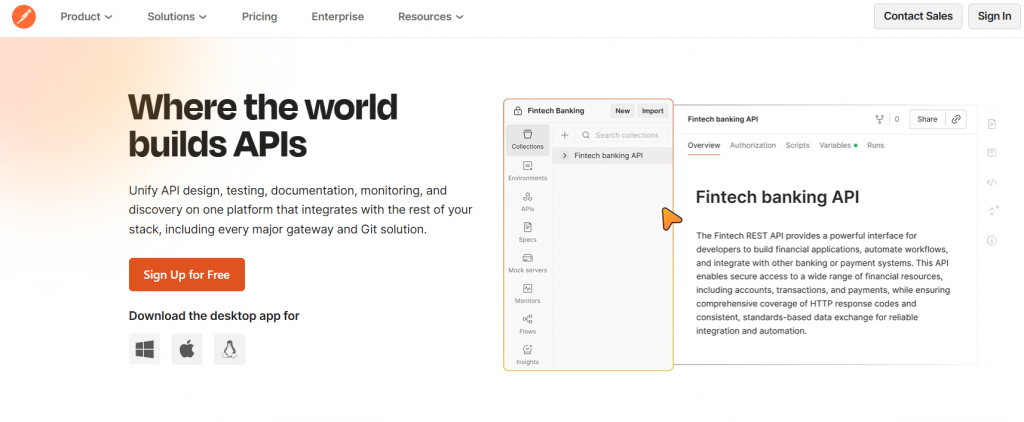Click the Import button
Viewport: 1024px width, 422px height.
652,111
